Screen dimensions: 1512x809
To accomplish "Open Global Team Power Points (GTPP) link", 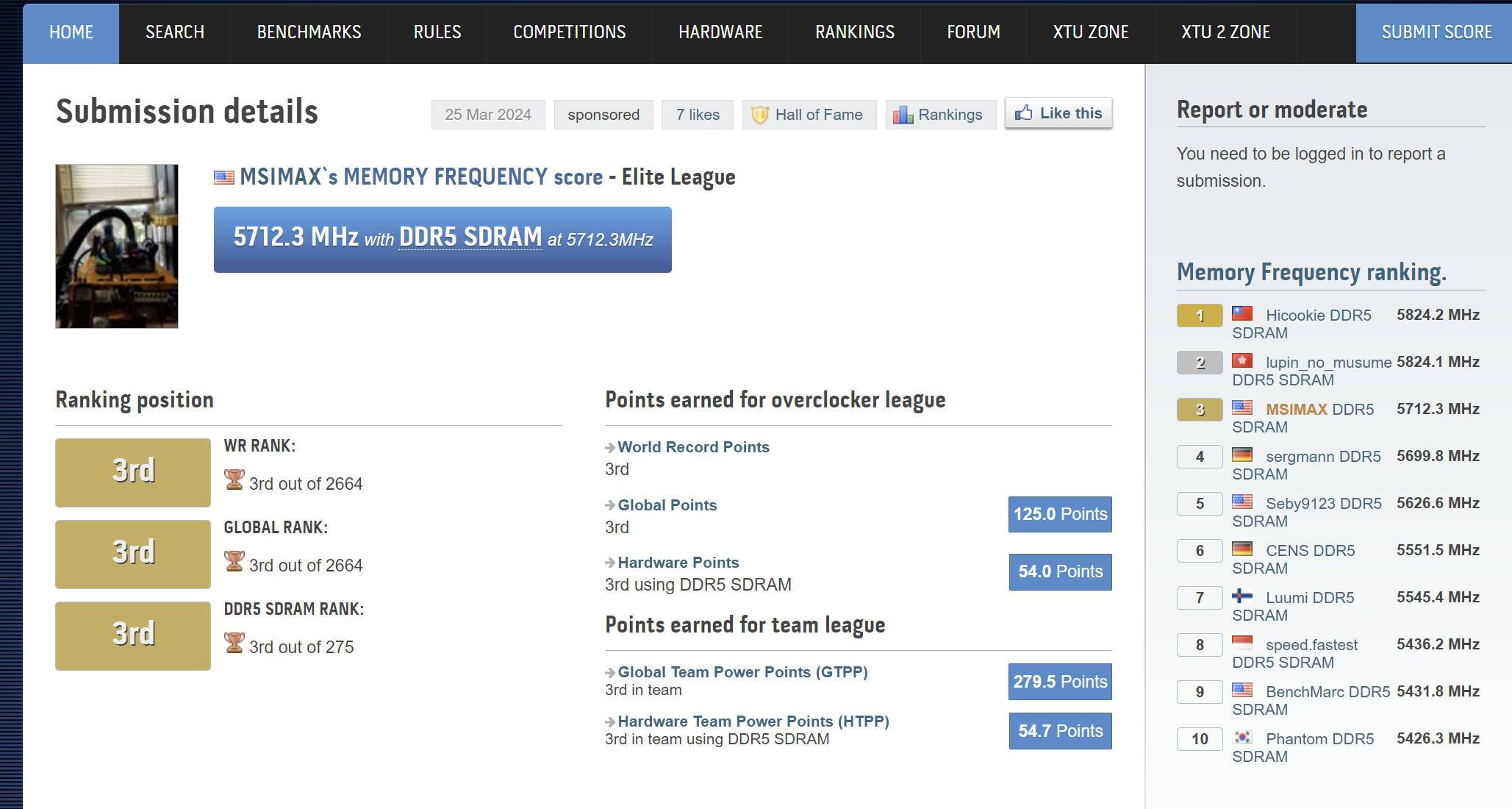I will coord(742,672).
